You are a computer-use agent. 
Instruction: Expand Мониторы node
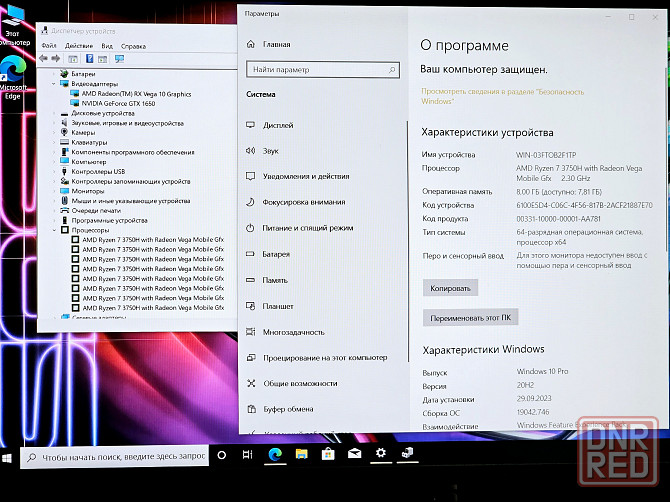point(54,191)
